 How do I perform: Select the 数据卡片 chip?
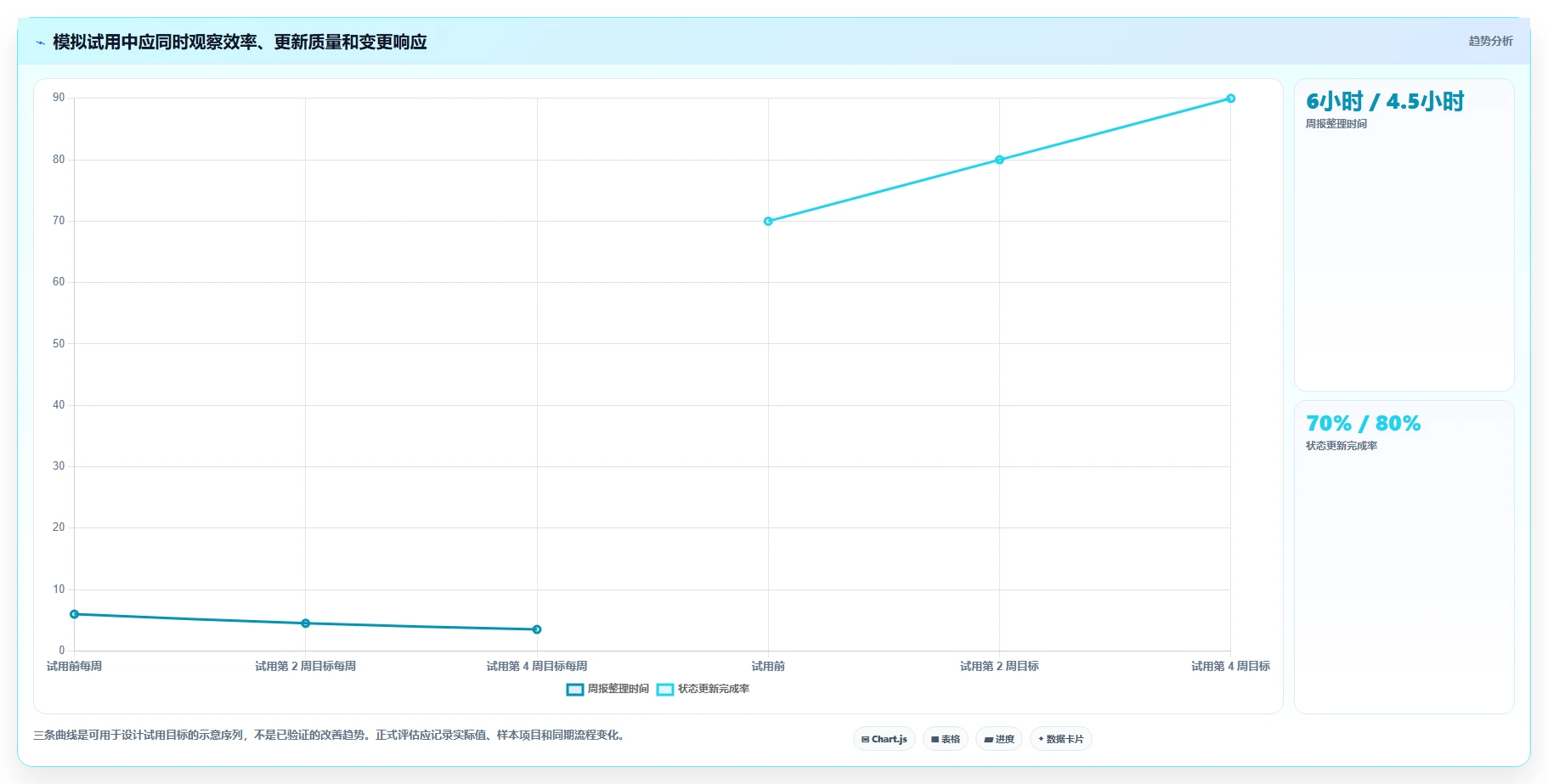point(1061,739)
